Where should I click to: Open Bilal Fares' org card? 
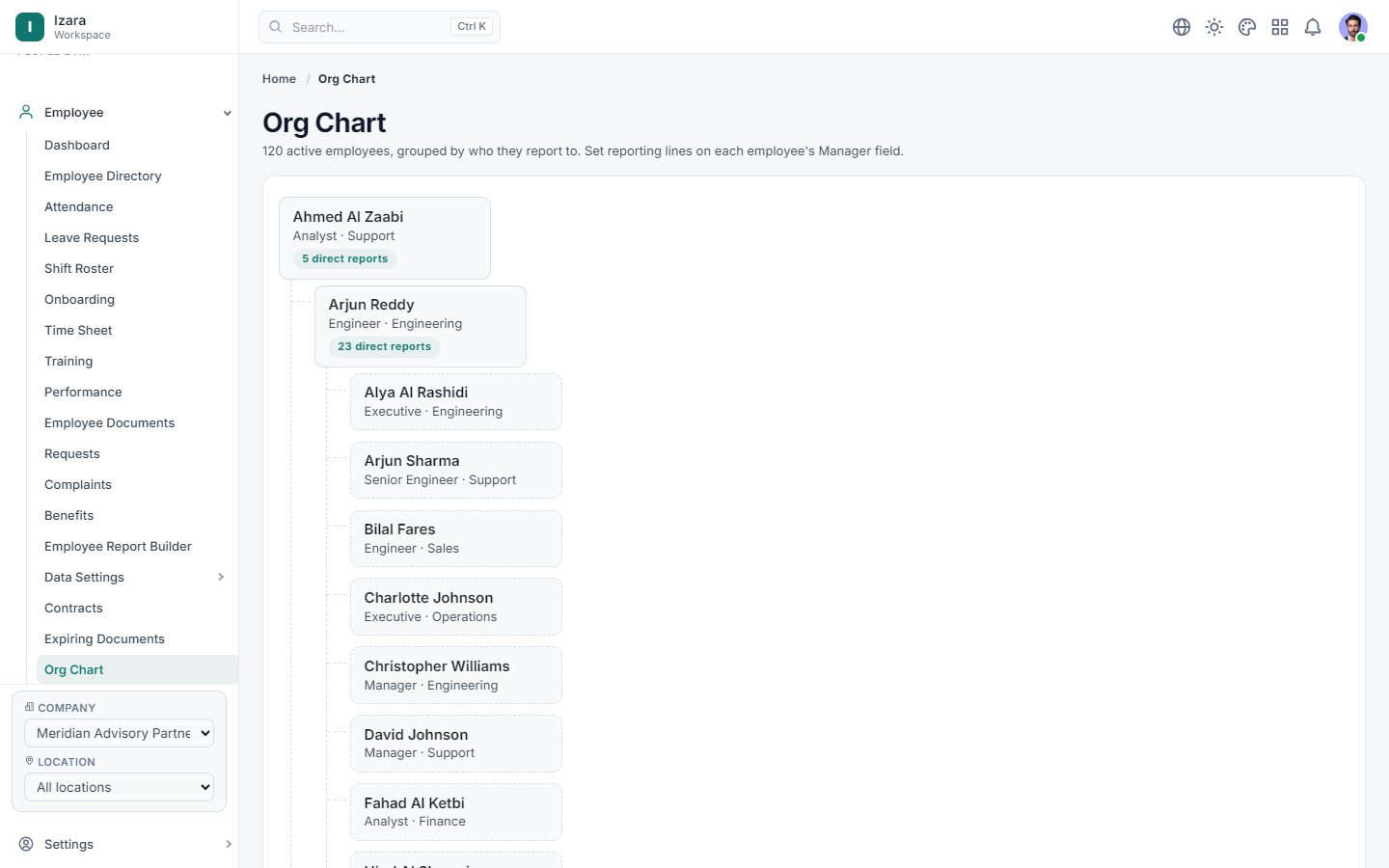click(x=456, y=538)
